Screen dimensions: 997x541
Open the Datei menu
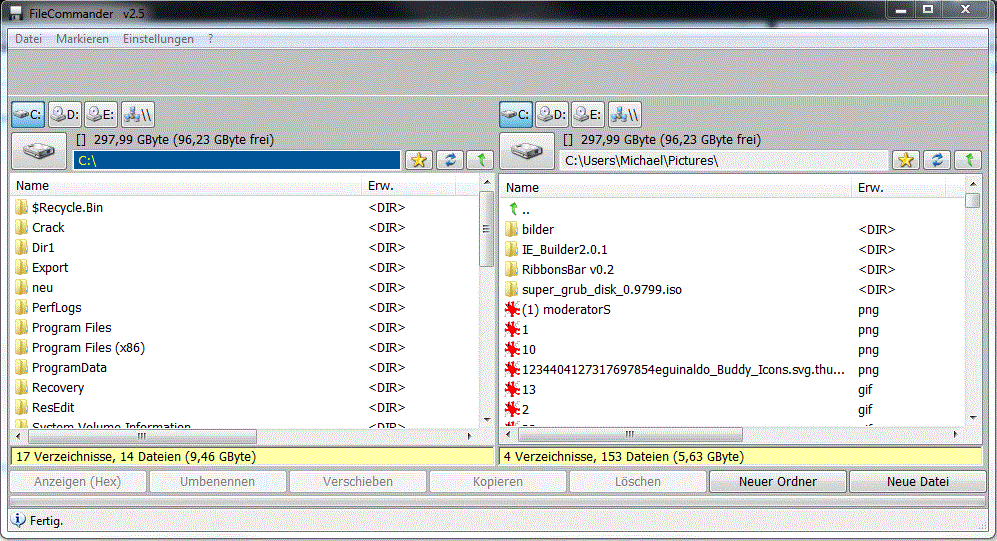(x=28, y=39)
